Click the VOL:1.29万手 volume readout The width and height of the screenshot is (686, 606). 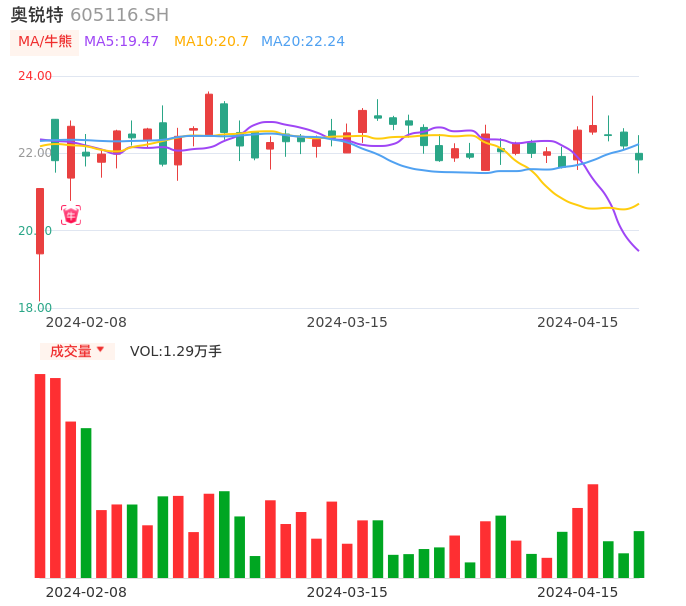pyautogui.click(x=176, y=351)
